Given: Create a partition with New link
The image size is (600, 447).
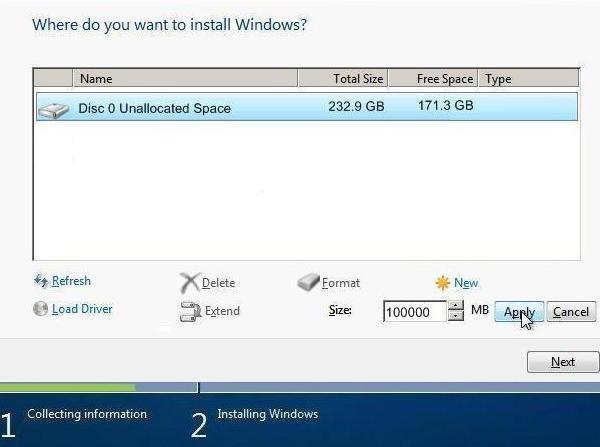Looking at the screenshot, I should (466, 283).
